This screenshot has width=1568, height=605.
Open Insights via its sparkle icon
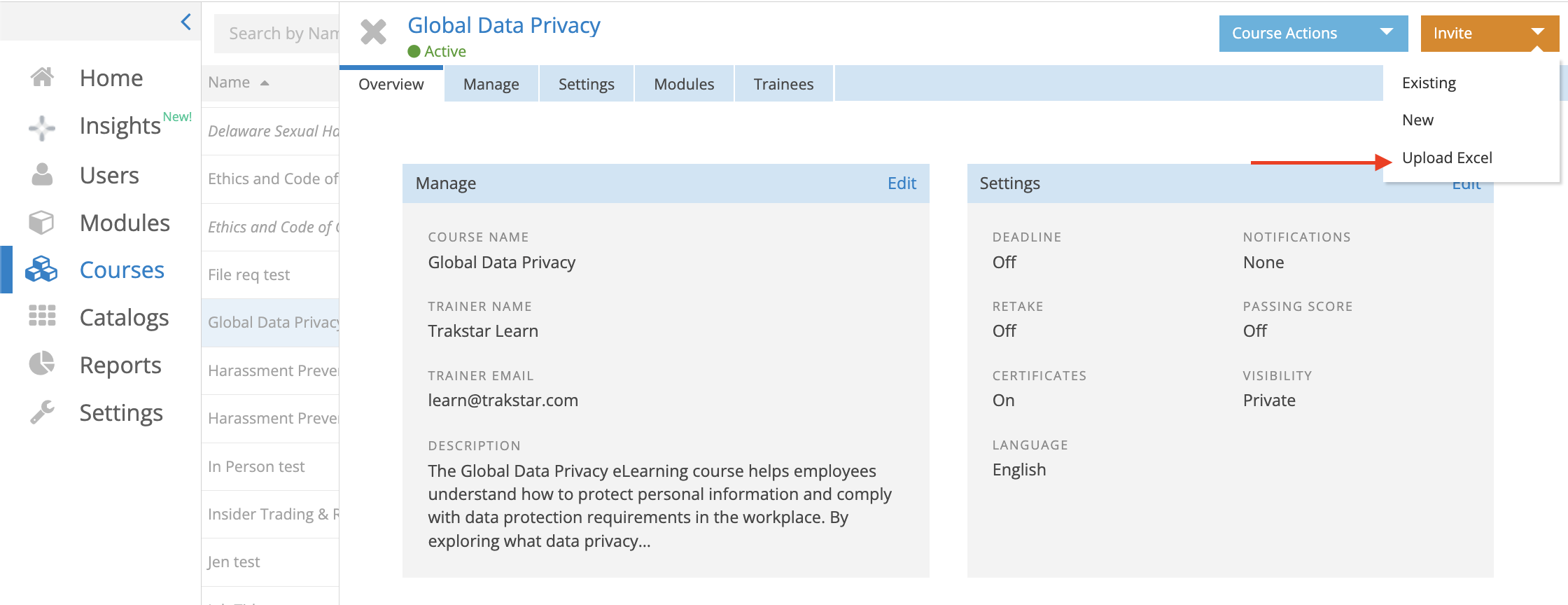click(x=42, y=127)
